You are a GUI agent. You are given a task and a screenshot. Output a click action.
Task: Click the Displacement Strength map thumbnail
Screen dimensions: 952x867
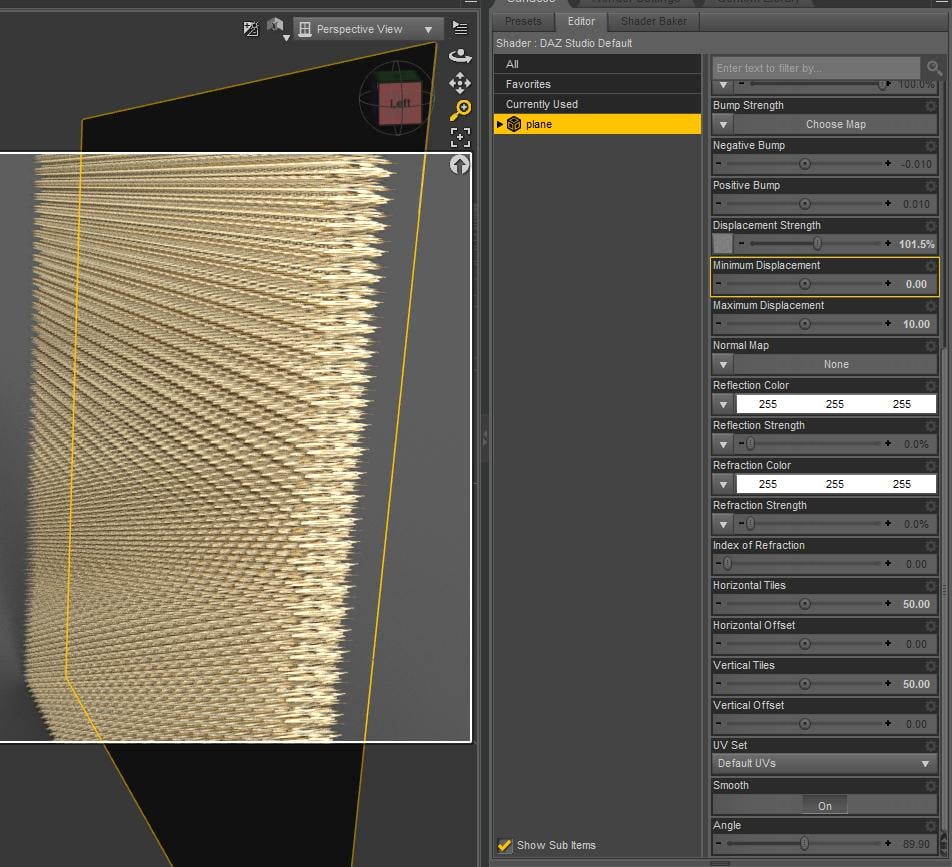[722, 243]
